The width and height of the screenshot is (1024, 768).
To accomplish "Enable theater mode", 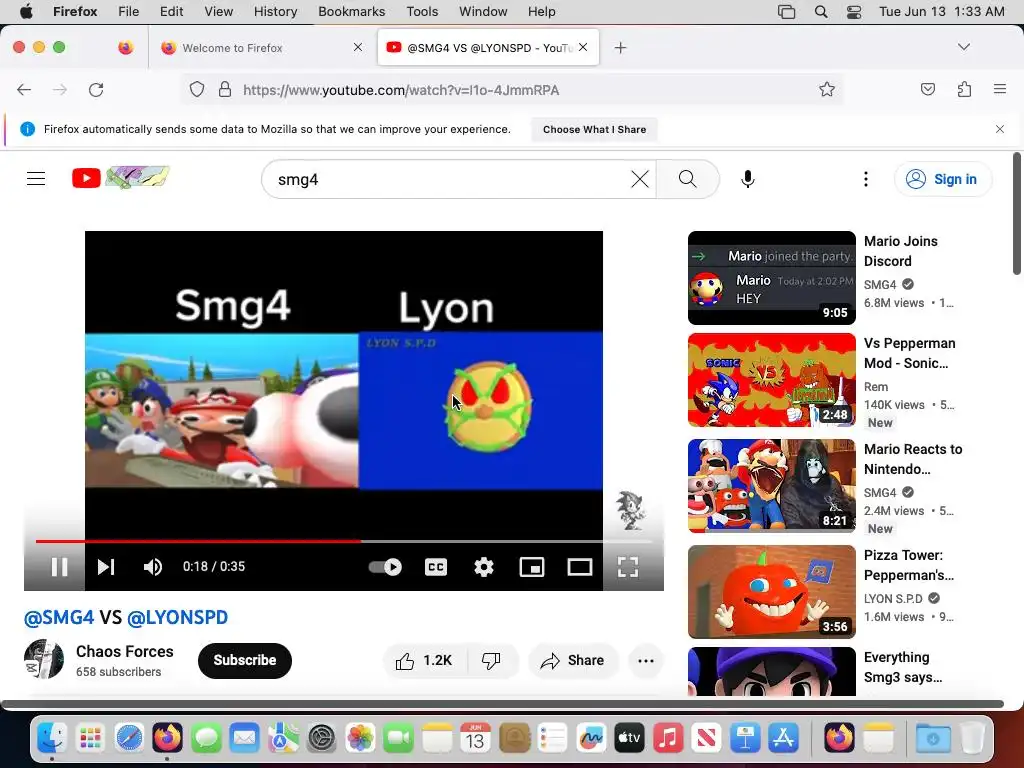I will point(579,567).
